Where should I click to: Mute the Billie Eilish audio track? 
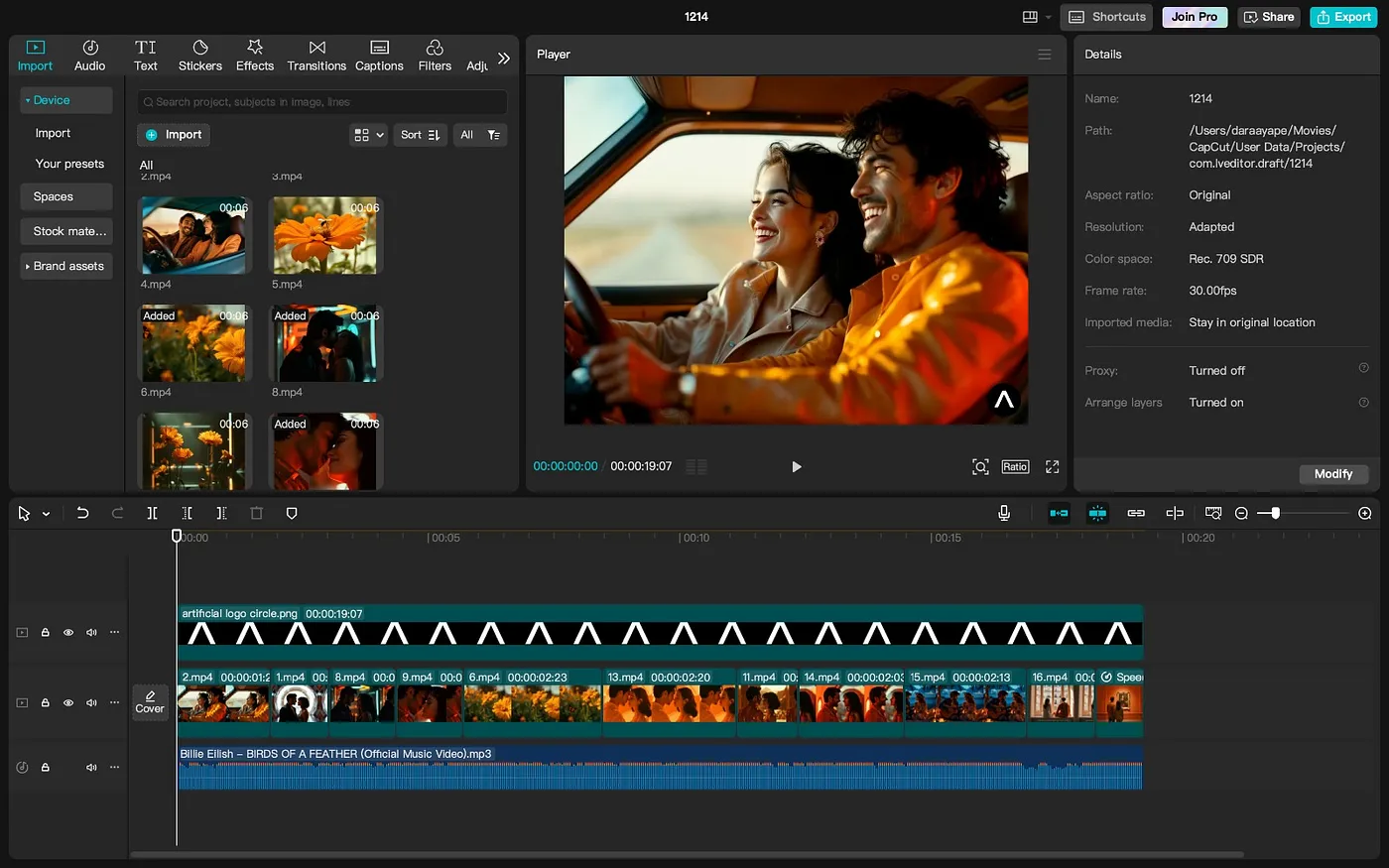pyautogui.click(x=91, y=767)
